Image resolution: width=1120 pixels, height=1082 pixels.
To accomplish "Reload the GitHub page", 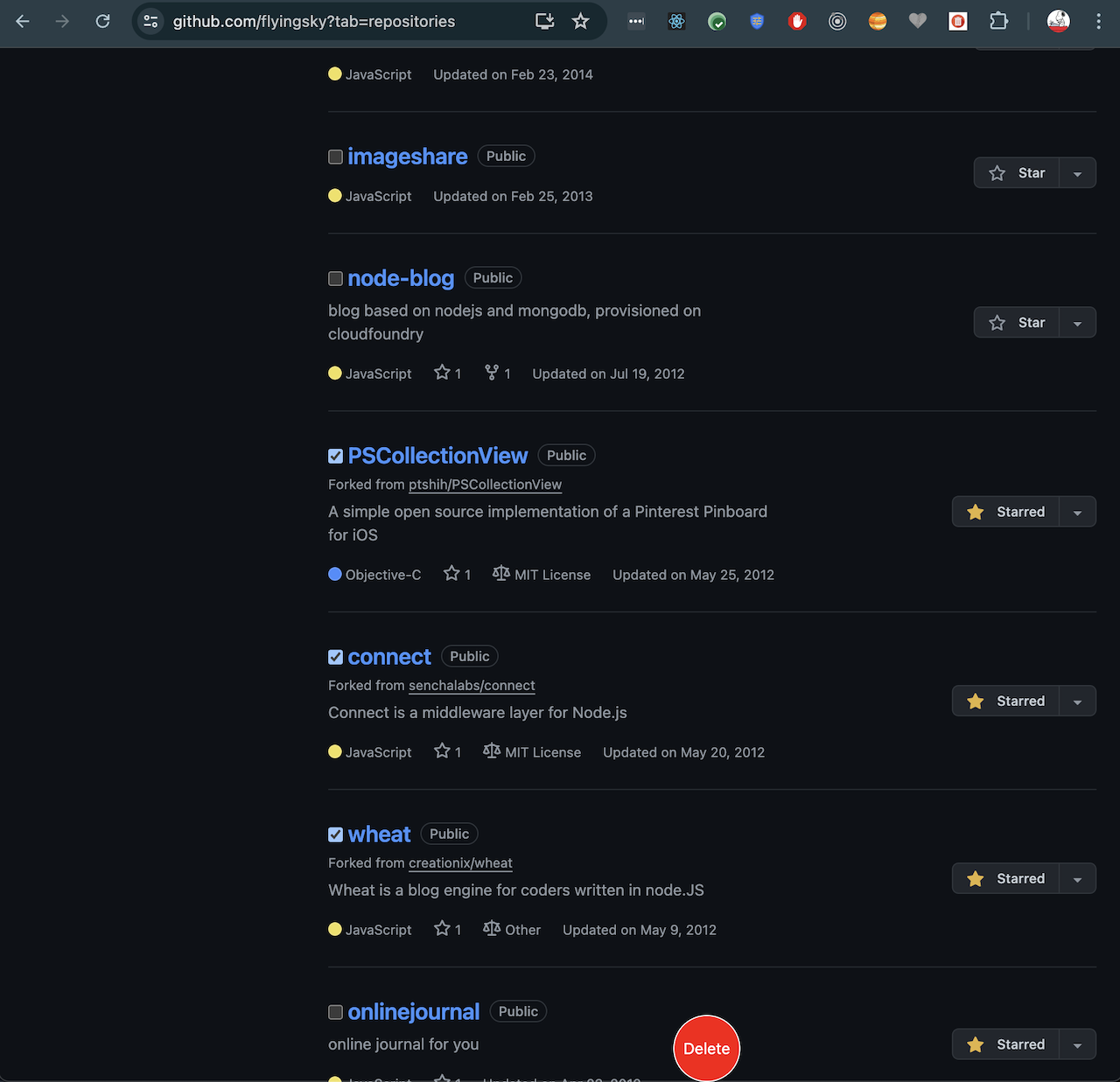I will tap(102, 21).
